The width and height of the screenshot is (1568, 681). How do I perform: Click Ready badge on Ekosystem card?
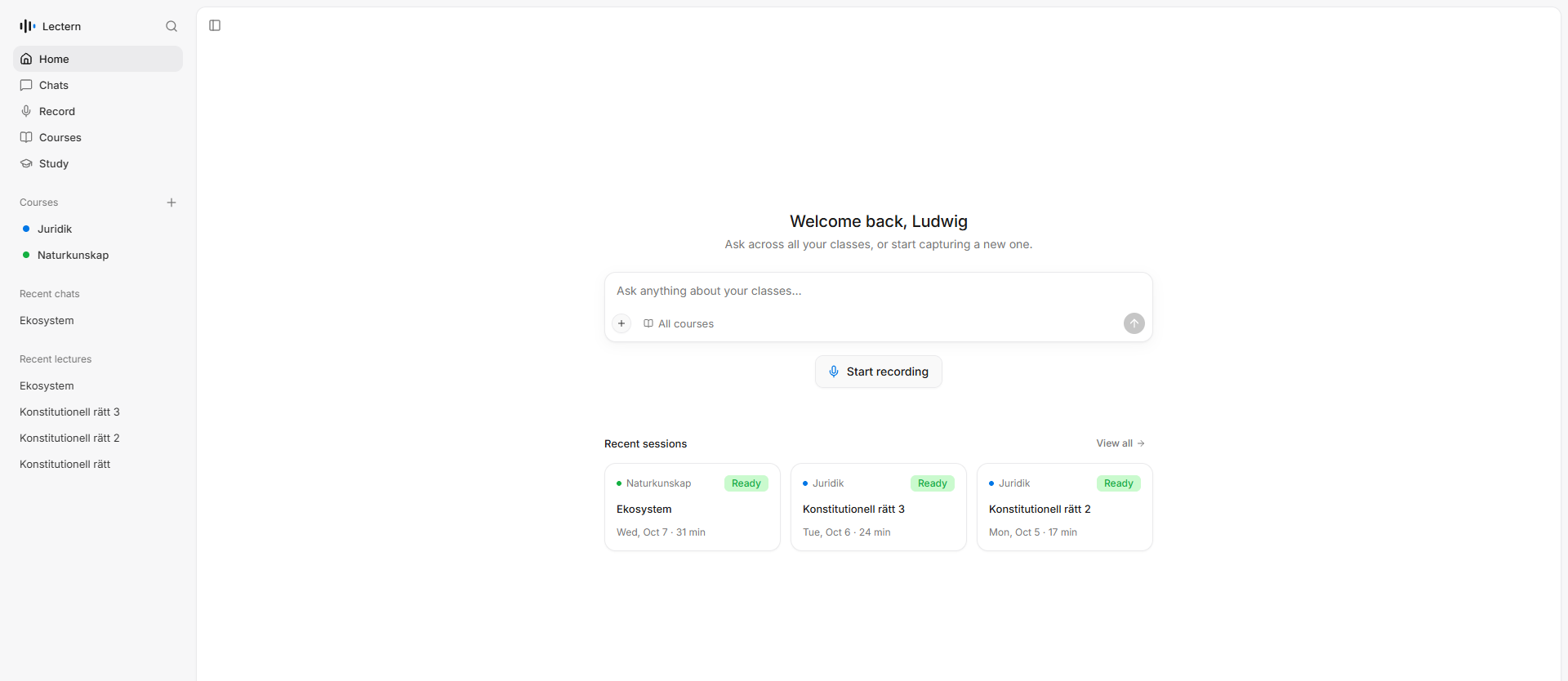746,483
